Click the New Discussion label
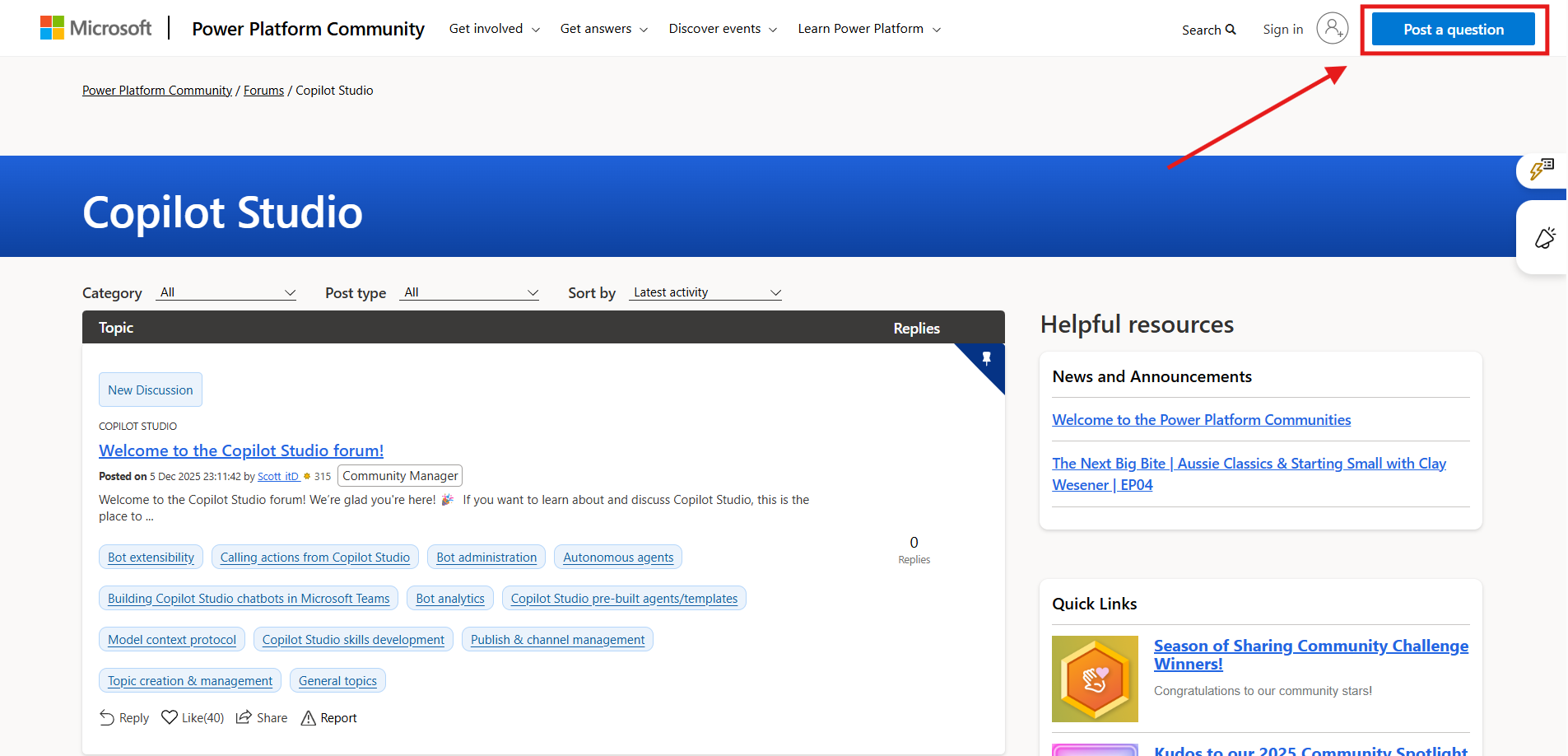Screen dimensions: 1568x756 pos(151,390)
